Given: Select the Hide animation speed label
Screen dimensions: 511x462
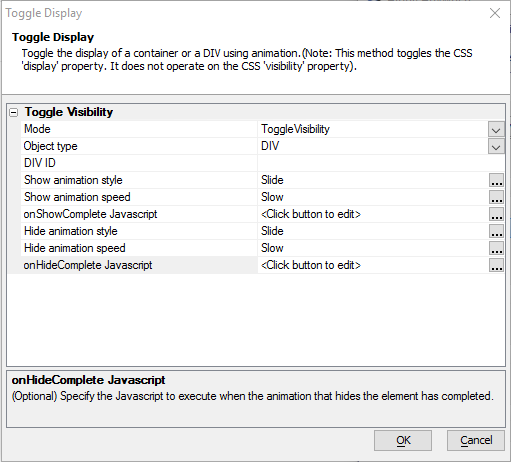Looking at the screenshot, I should click(x=75, y=248).
